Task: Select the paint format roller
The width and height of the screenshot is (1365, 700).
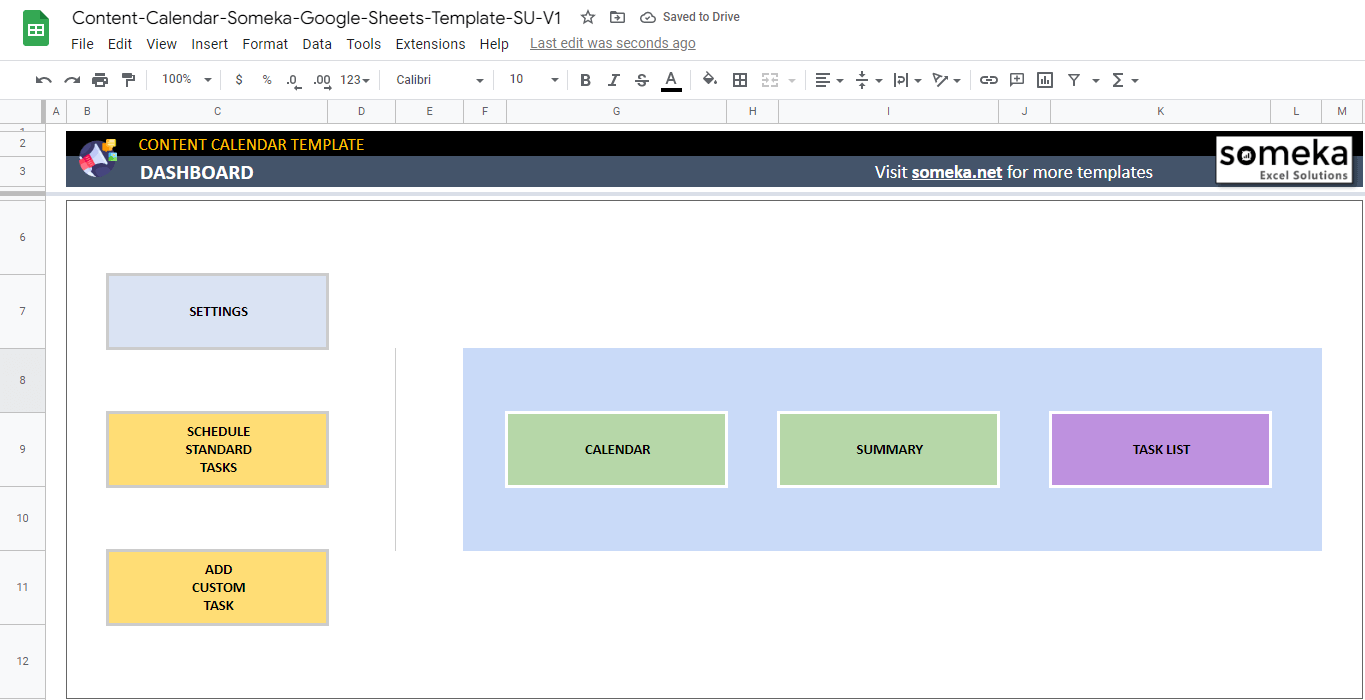Action: pyautogui.click(x=128, y=80)
